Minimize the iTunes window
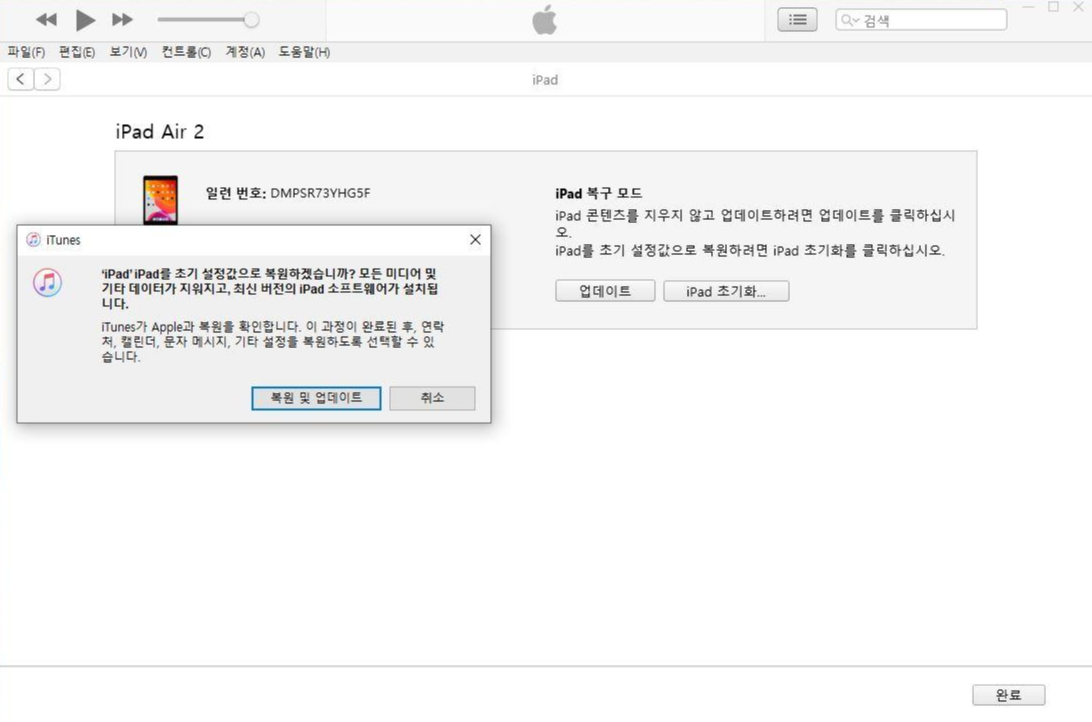 pyautogui.click(x=1029, y=7)
